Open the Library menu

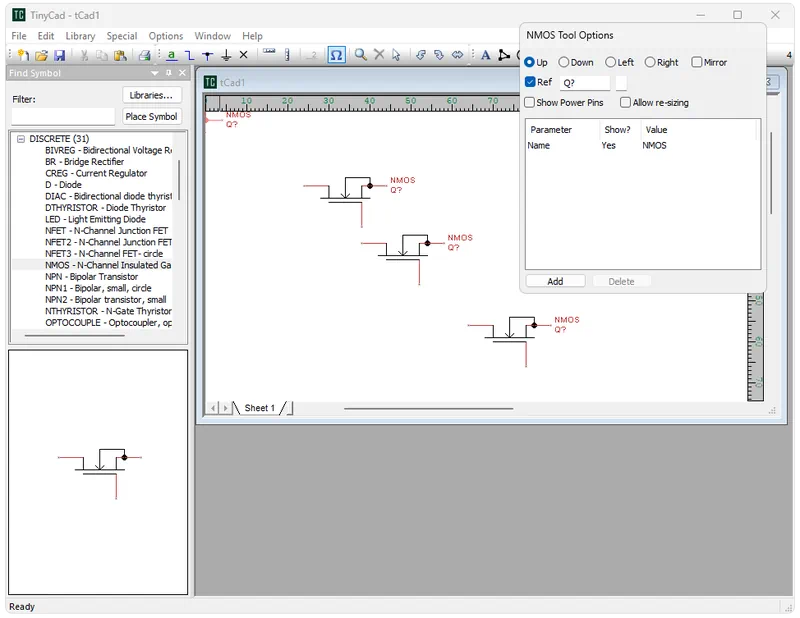click(x=80, y=36)
